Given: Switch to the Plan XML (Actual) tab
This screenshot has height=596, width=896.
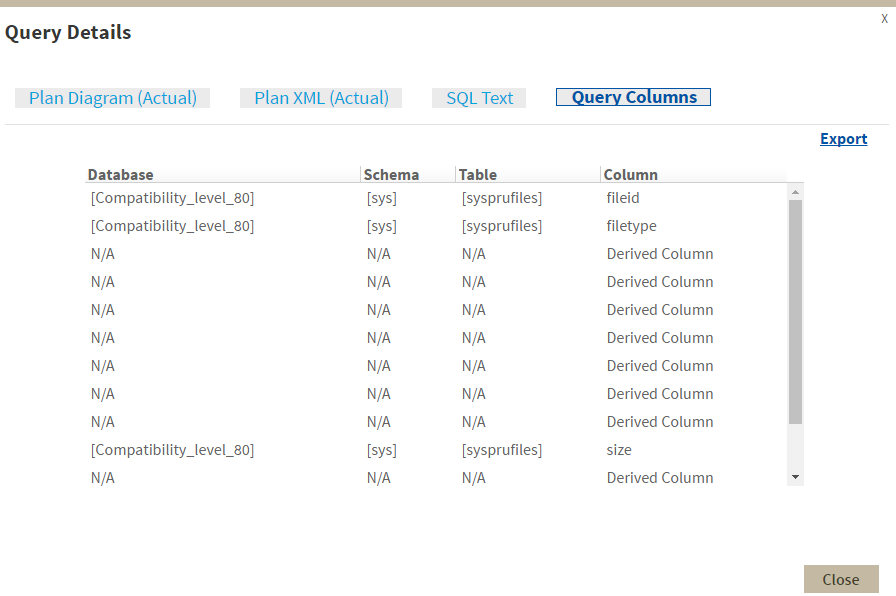Looking at the screenshot, I should click(x=321, y=98).
